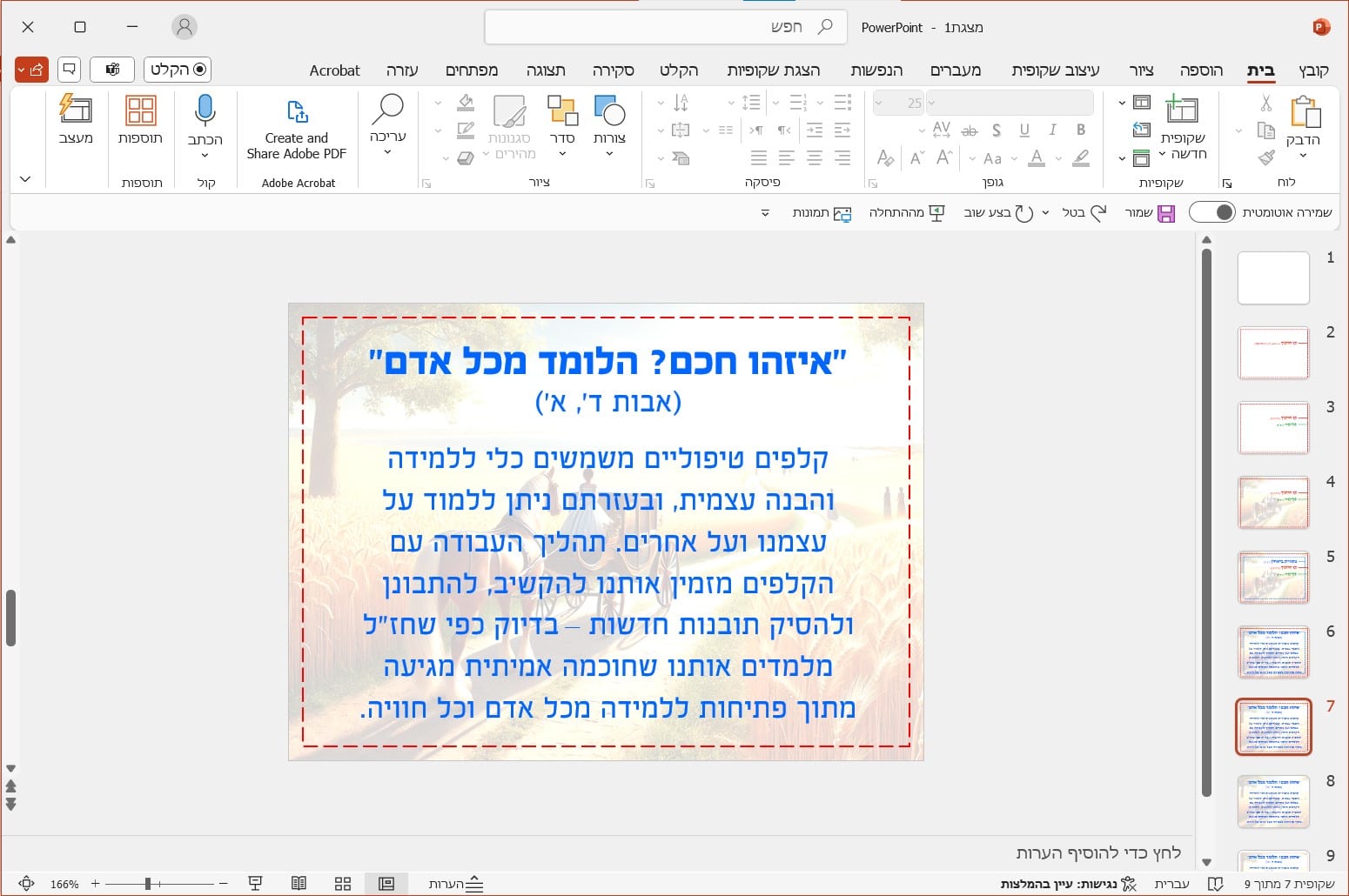
Task: Toggle AutoSave (שמירה אוטומטית) switch
Action: [x=1212, y=212]
